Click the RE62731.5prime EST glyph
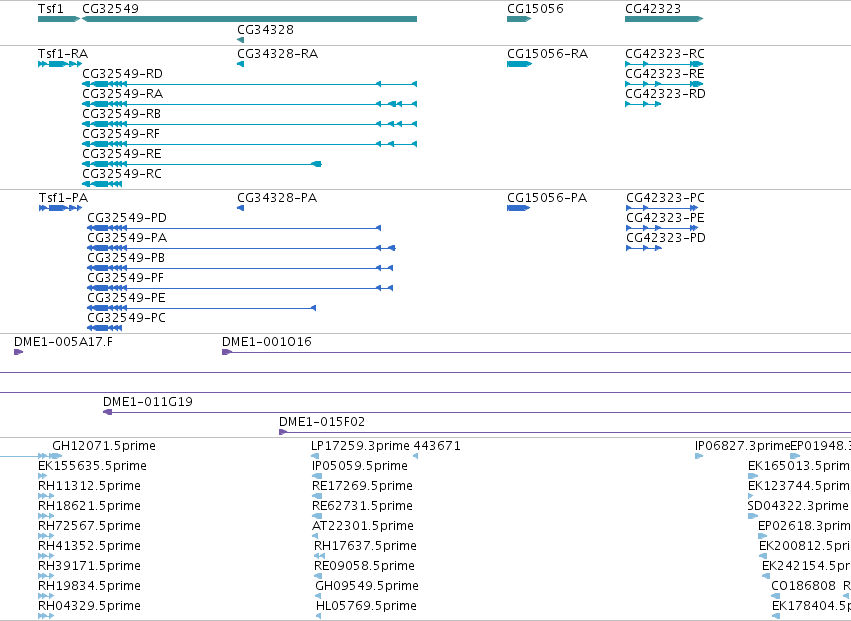The width and height of the screenshot is (851, 621). point(317,516)
